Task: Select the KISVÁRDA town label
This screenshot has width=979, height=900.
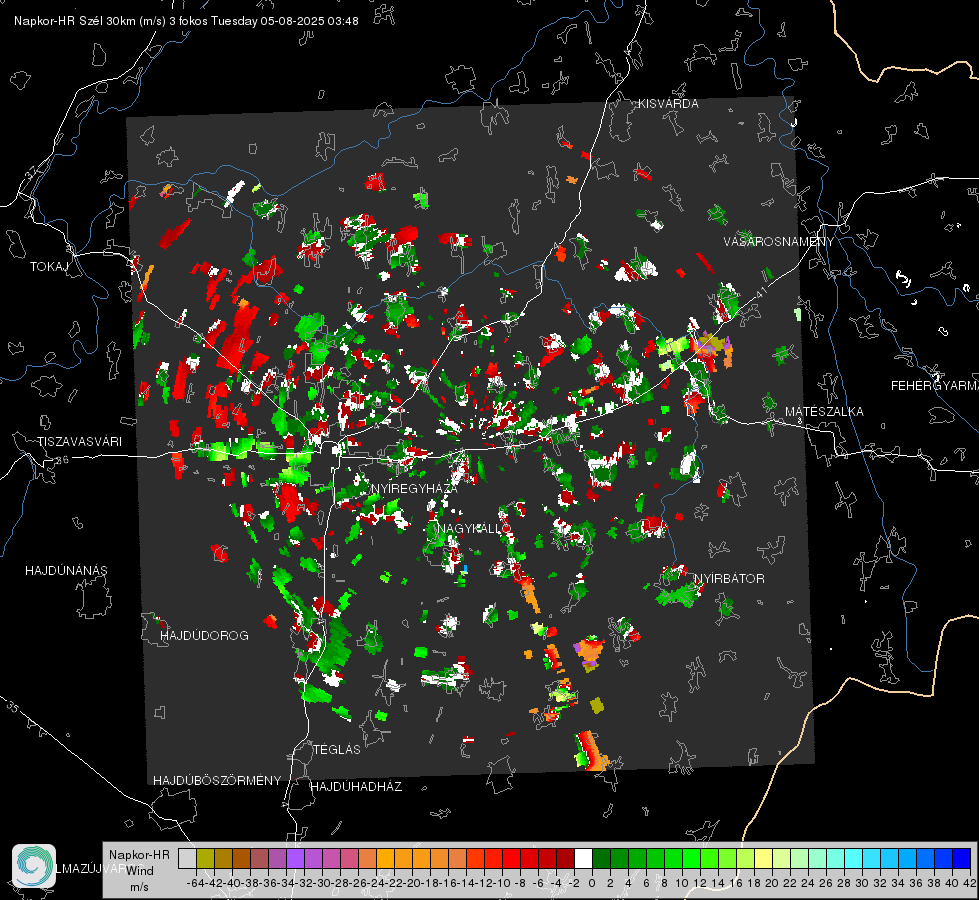Action: coord(668,104)
